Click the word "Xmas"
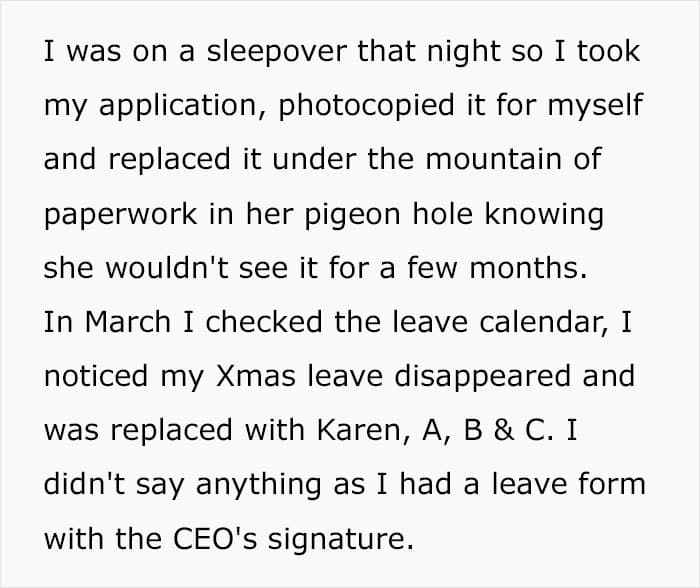 (x=255, y=376)
